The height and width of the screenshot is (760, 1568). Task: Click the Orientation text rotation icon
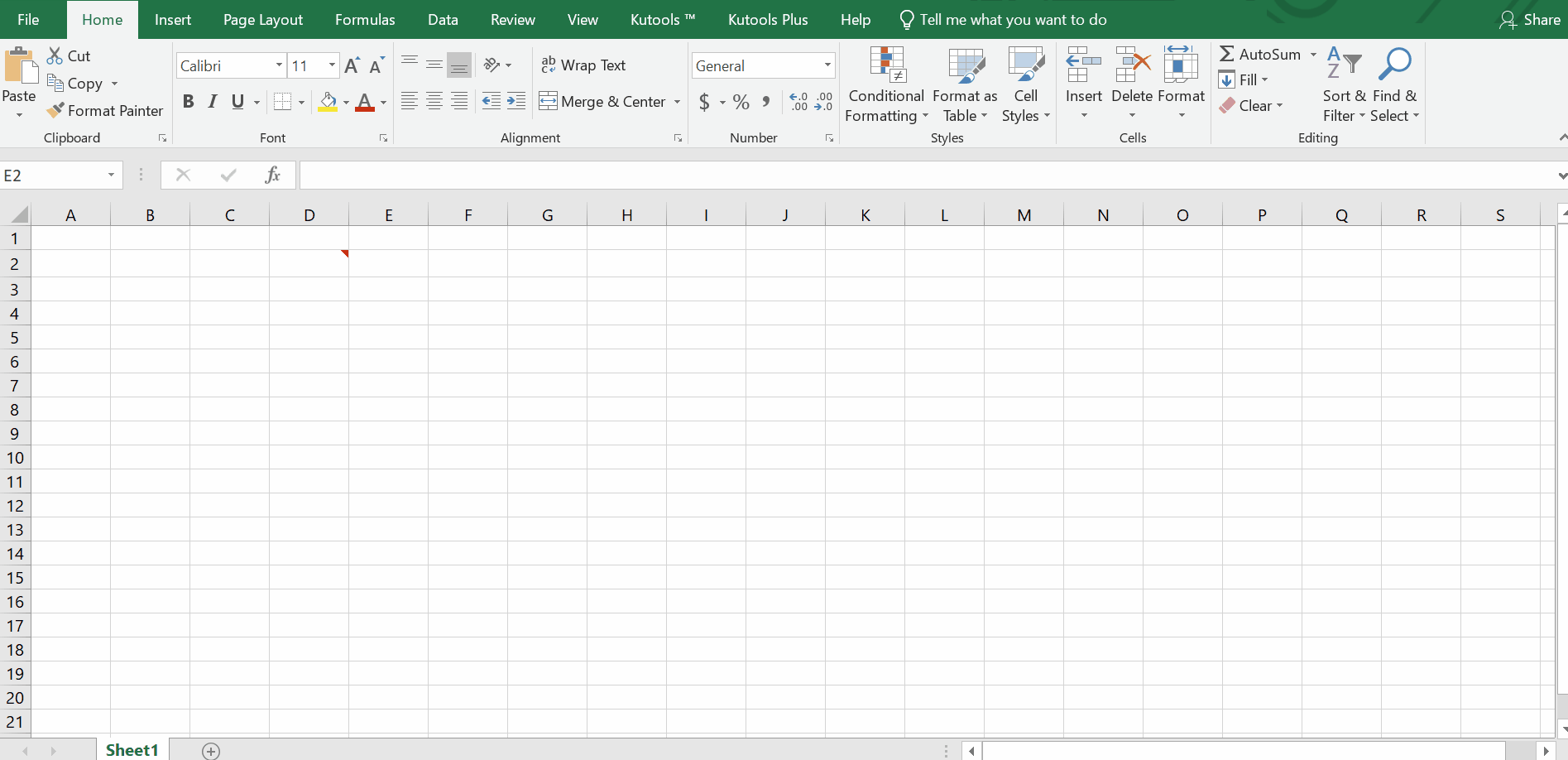(x=492, y=65)
